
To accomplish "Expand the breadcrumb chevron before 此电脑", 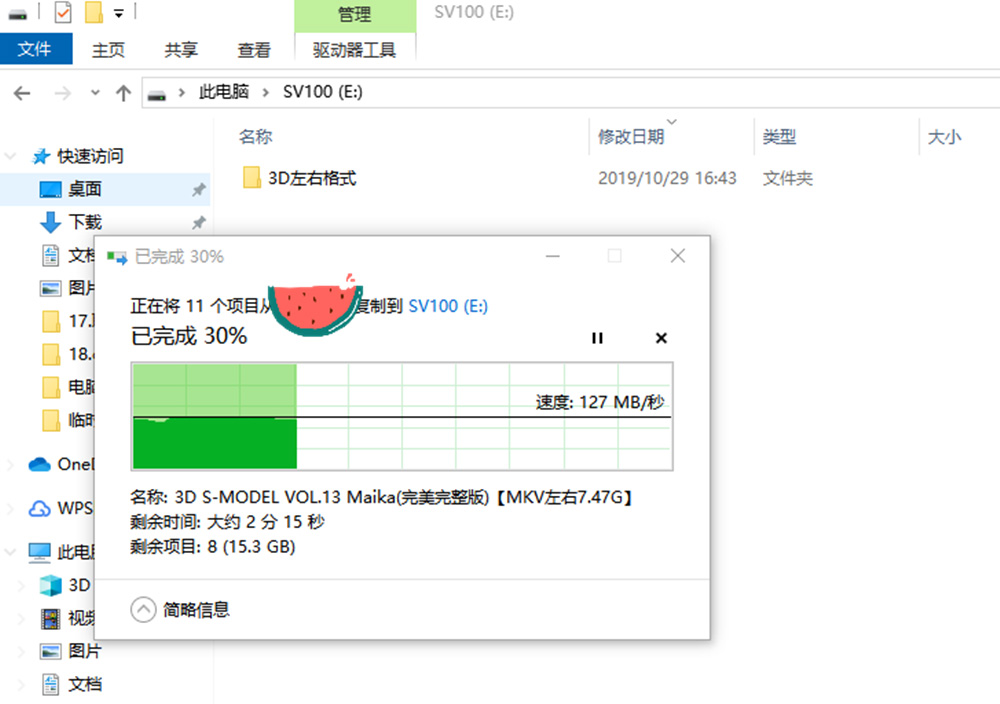I will point(182,93).
